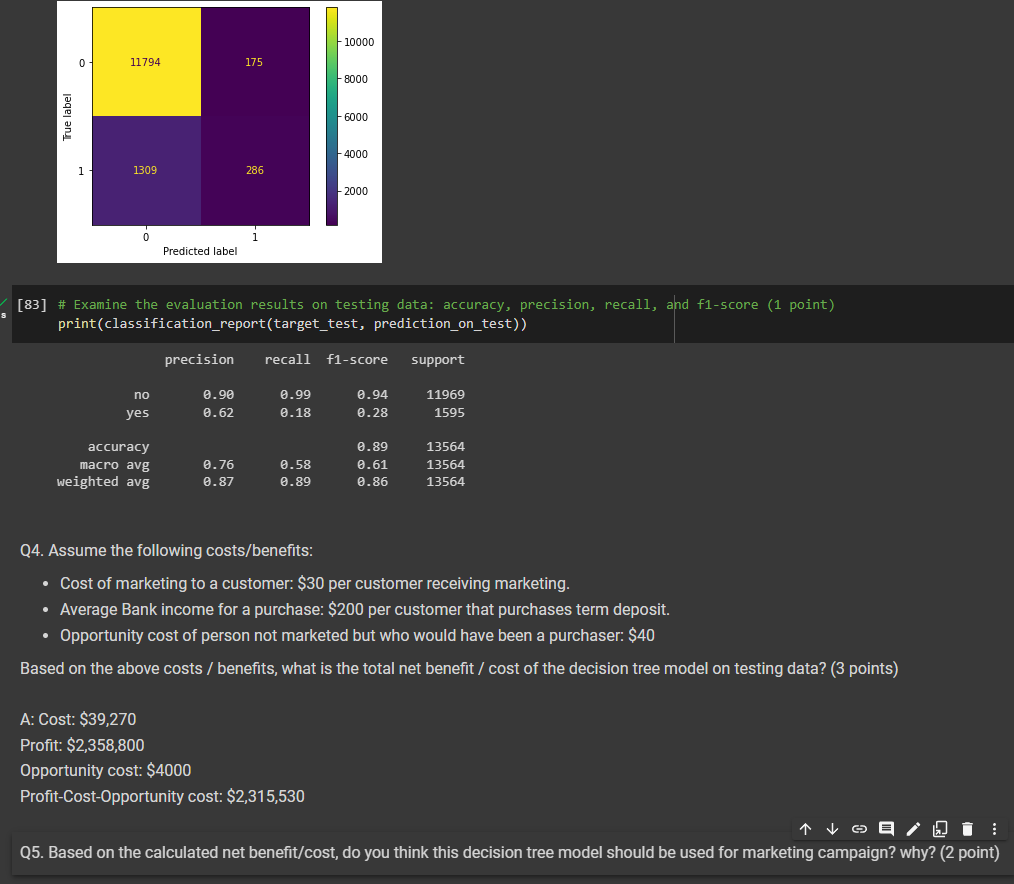Image resolution: width=1014 pixels, height=884 pixels.
Task: Click the 'Cost of marketing to a customer' bullet
Action: (315, 583)
